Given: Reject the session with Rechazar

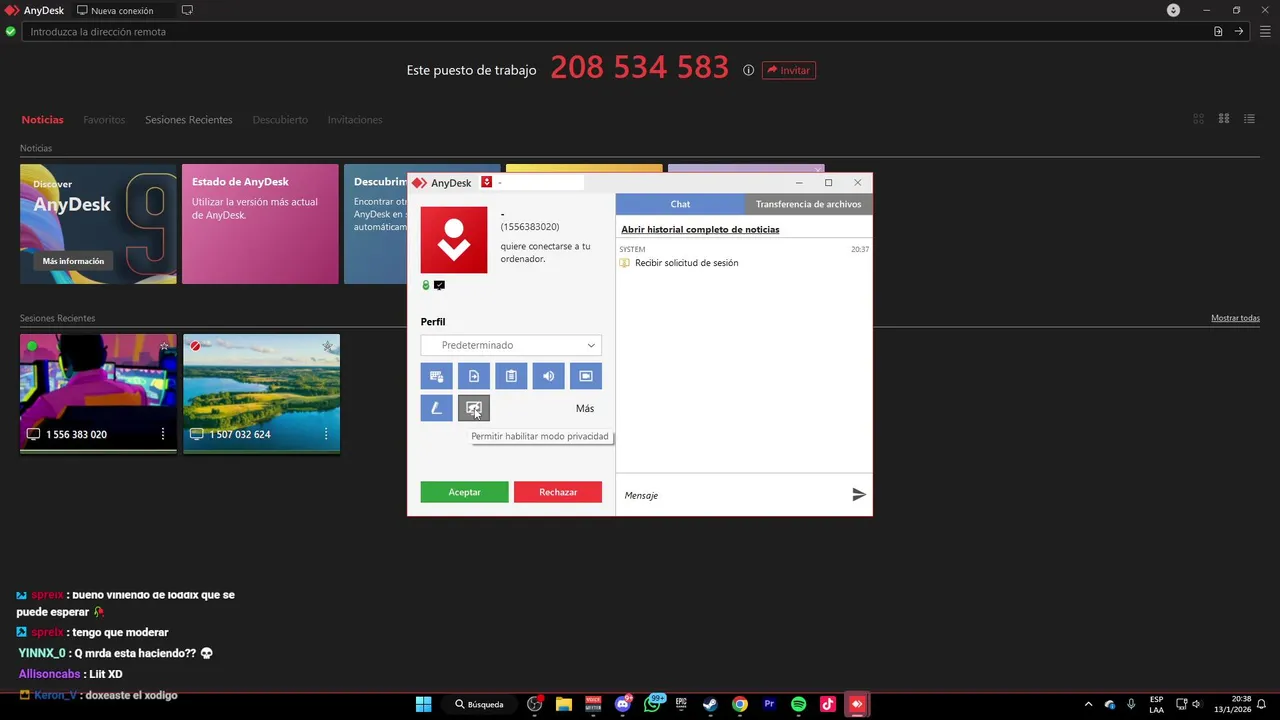Looking at the screenshot, I should [x=558, y=492].
